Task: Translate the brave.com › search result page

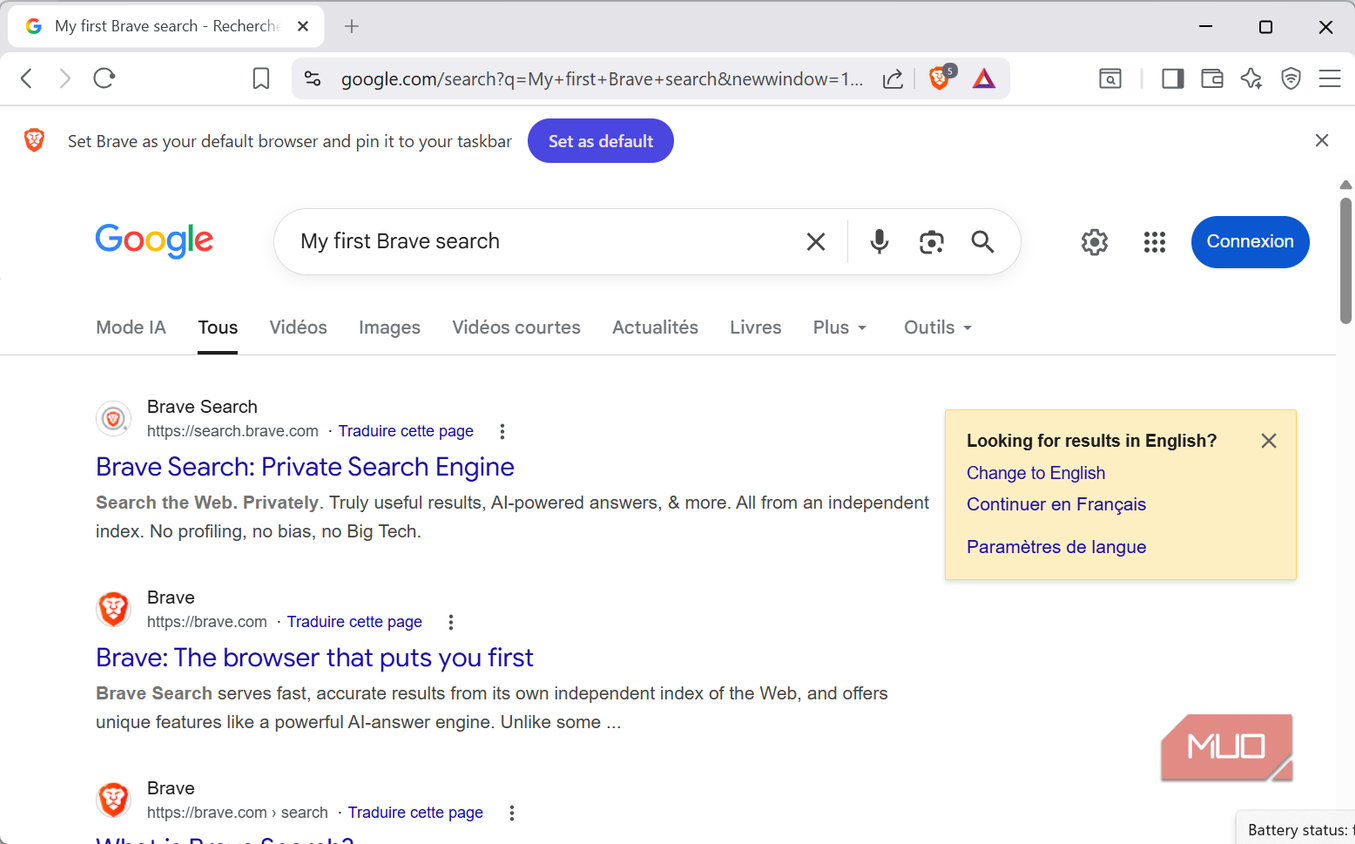Action: [x=416, y=813]
